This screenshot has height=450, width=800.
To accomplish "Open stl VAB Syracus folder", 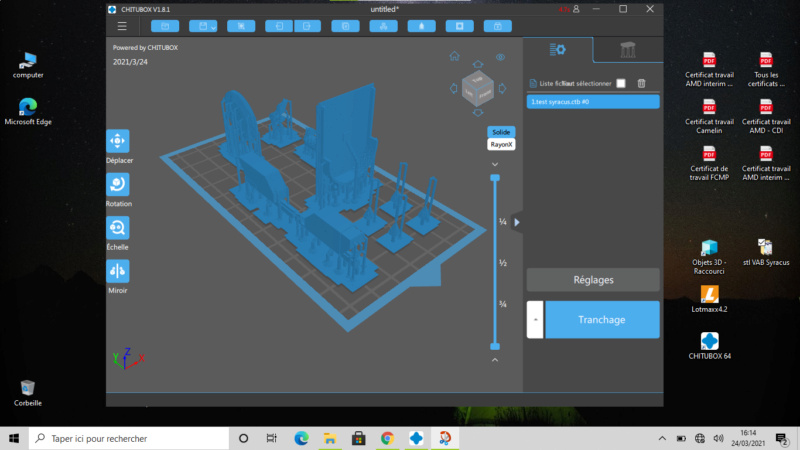I will tap(766, 253).
